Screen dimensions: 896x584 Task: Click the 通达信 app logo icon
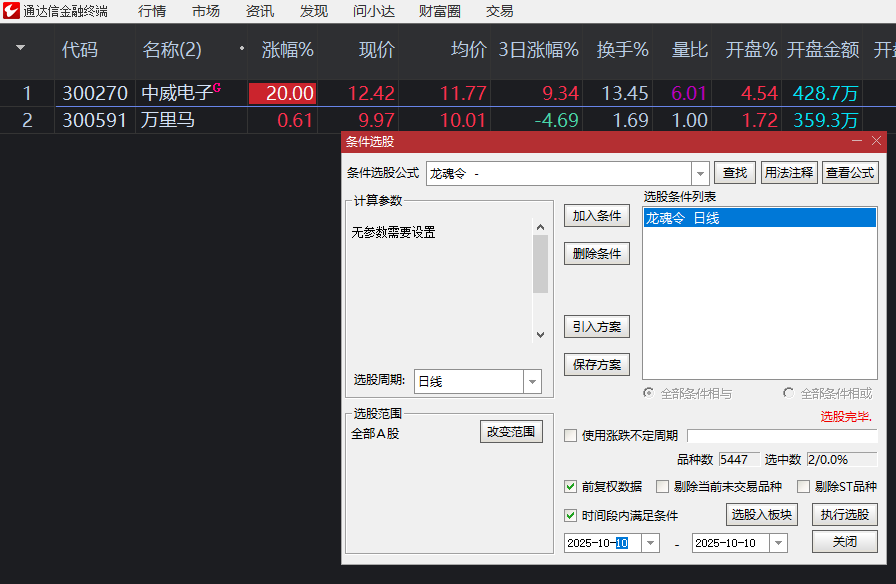coord(11,11)
